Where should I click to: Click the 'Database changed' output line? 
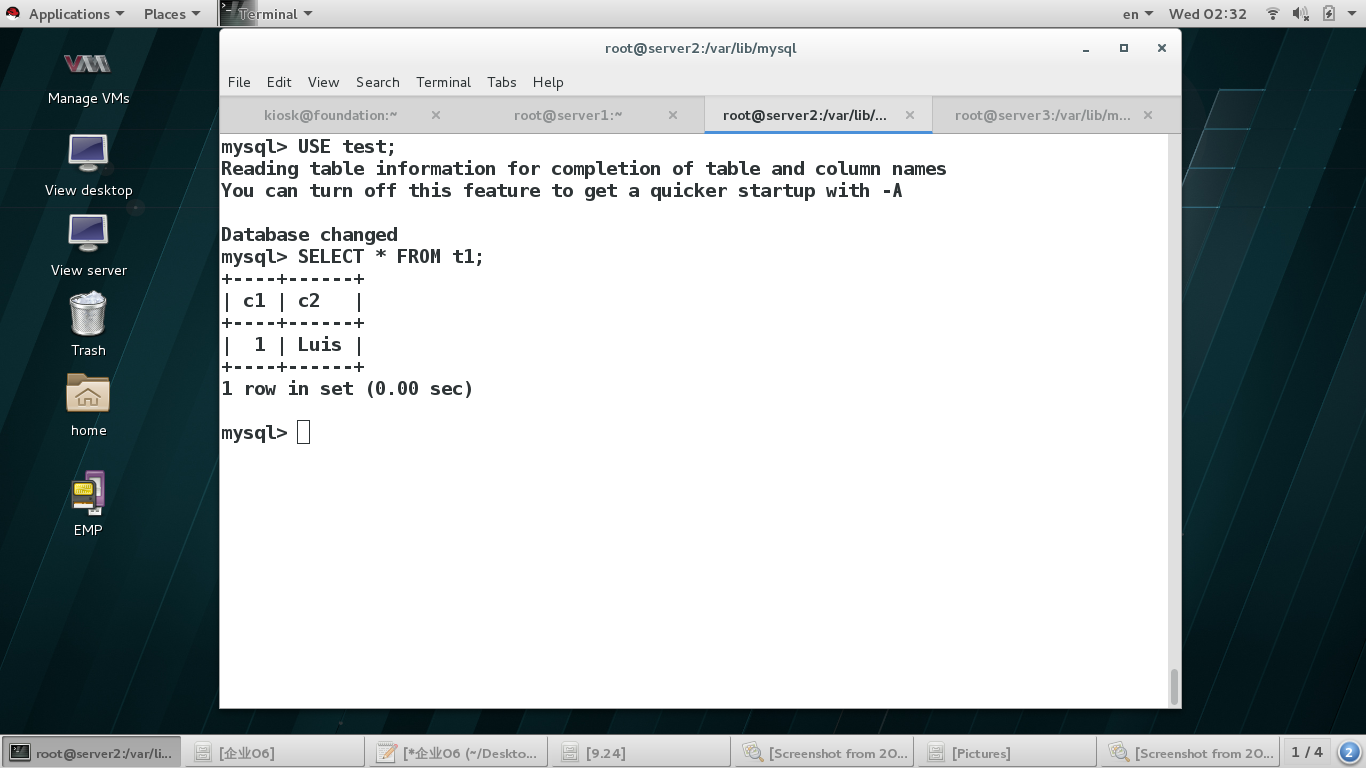(x=309, y=235)
